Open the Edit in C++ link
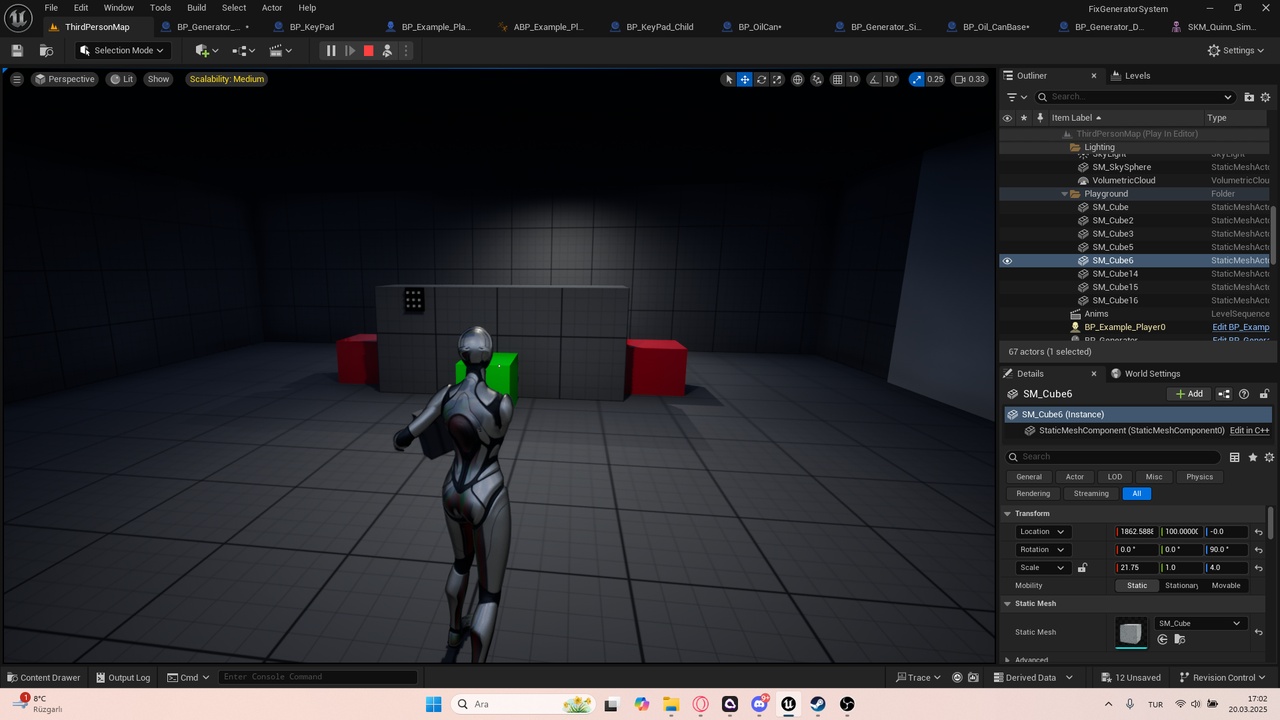This screenshot has height=720, width=1280. tap(1249, 431)
